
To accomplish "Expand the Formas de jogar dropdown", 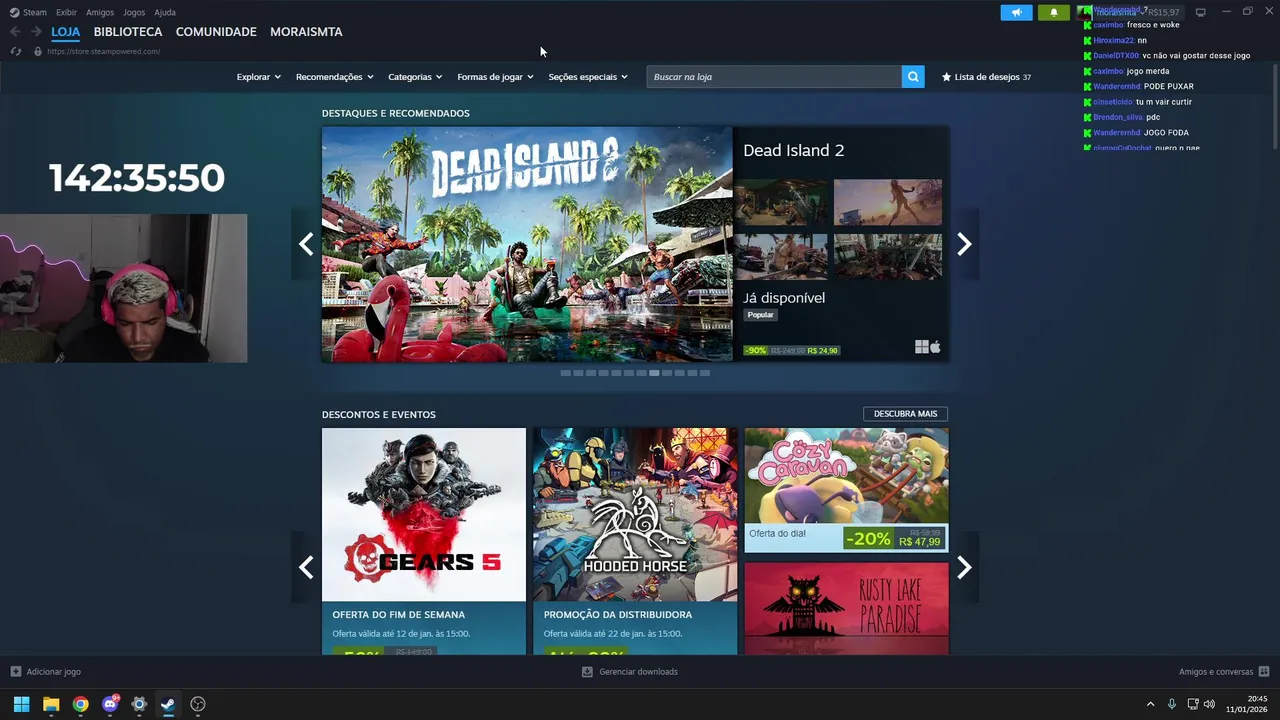I will tap(495, 77).
